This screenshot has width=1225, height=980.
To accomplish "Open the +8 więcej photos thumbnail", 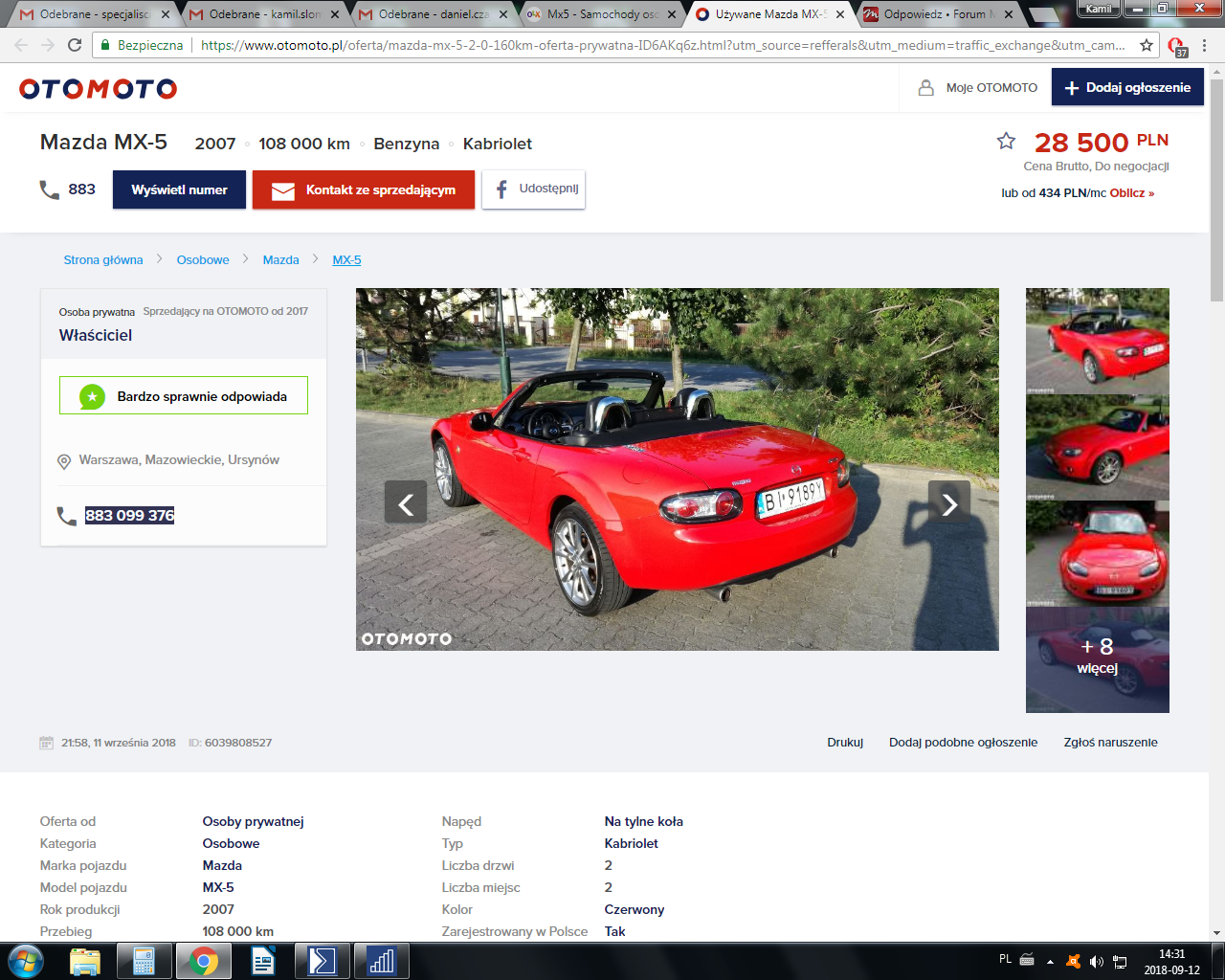I will (x=1098, y=659).
